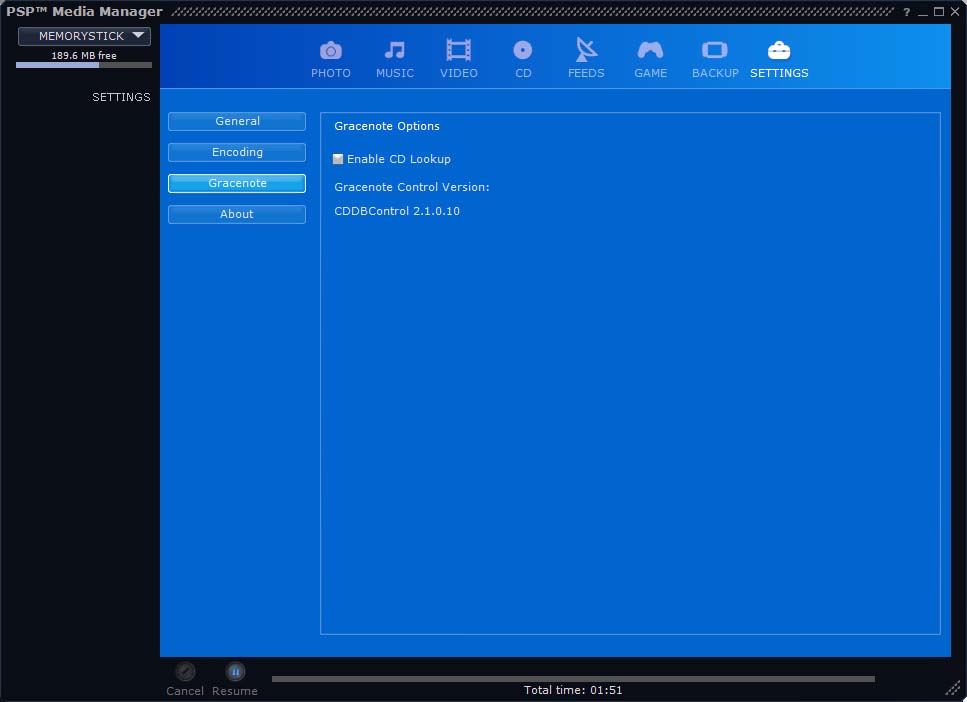Open the BACKUP PSP icon
This screenshot has width=967, height=702.
(715, 50)
